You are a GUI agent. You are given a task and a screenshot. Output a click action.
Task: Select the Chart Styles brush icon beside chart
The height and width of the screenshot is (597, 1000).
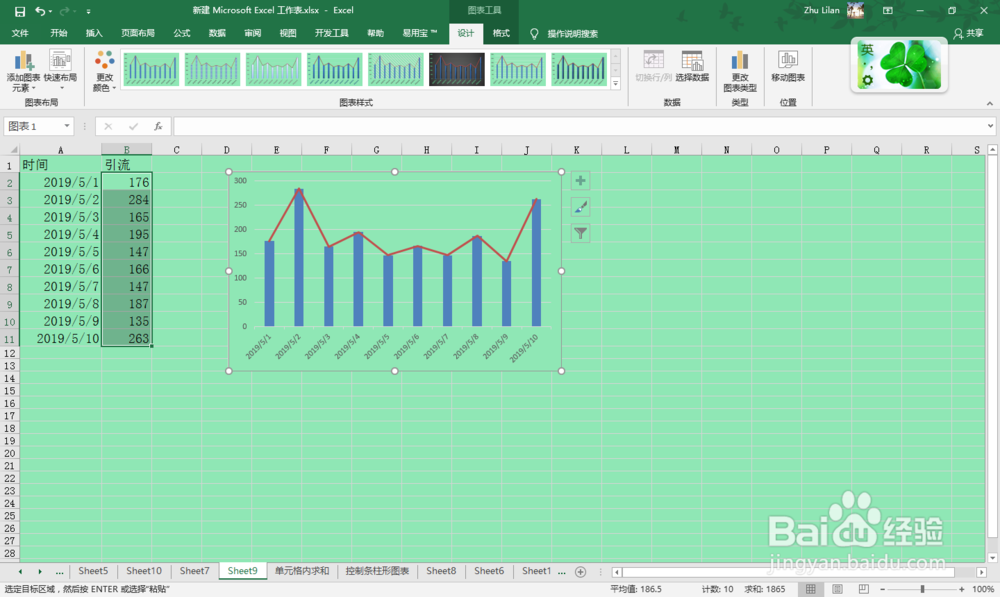point(580,207)
